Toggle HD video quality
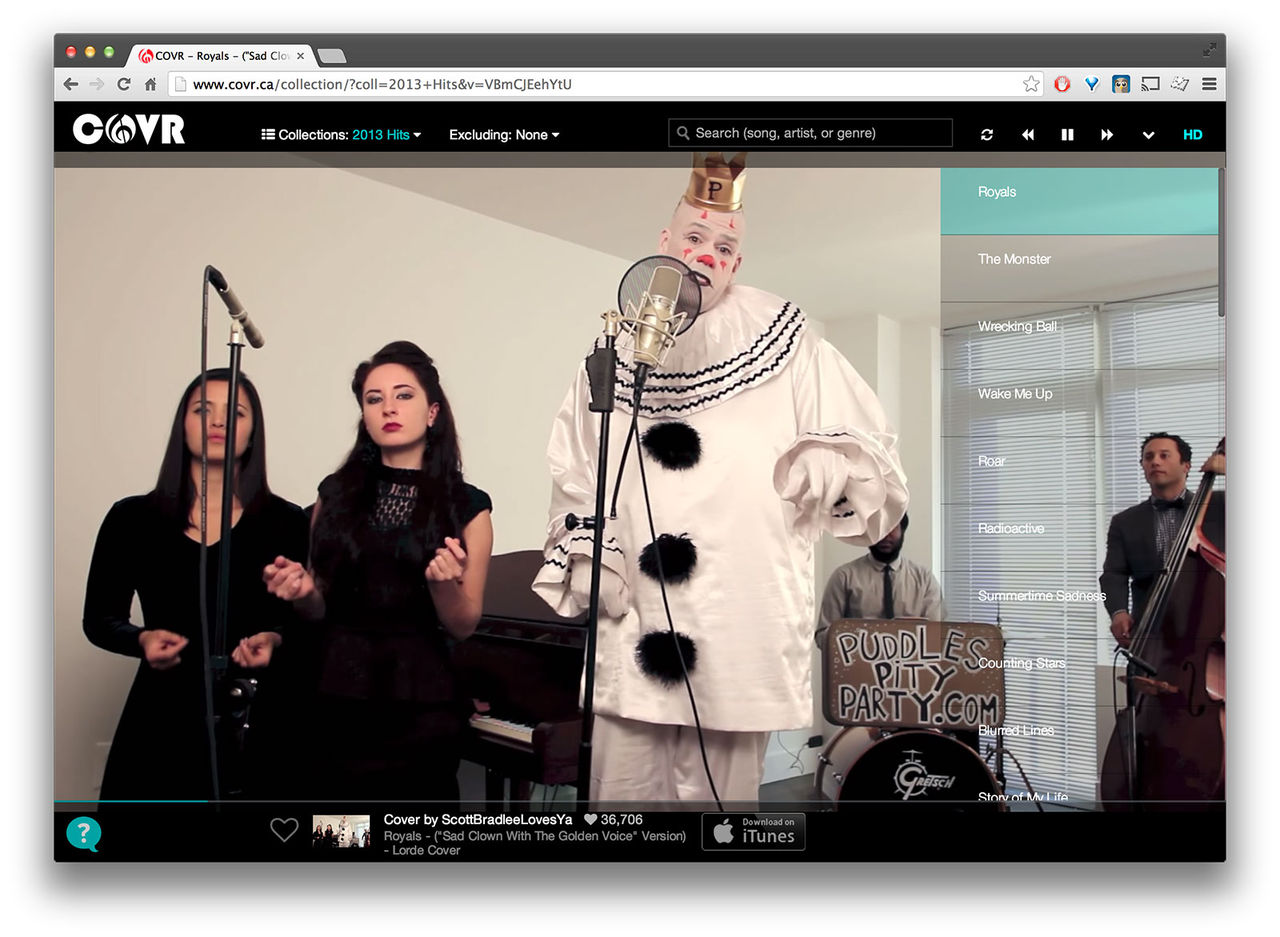 [x=1192, y=135]
